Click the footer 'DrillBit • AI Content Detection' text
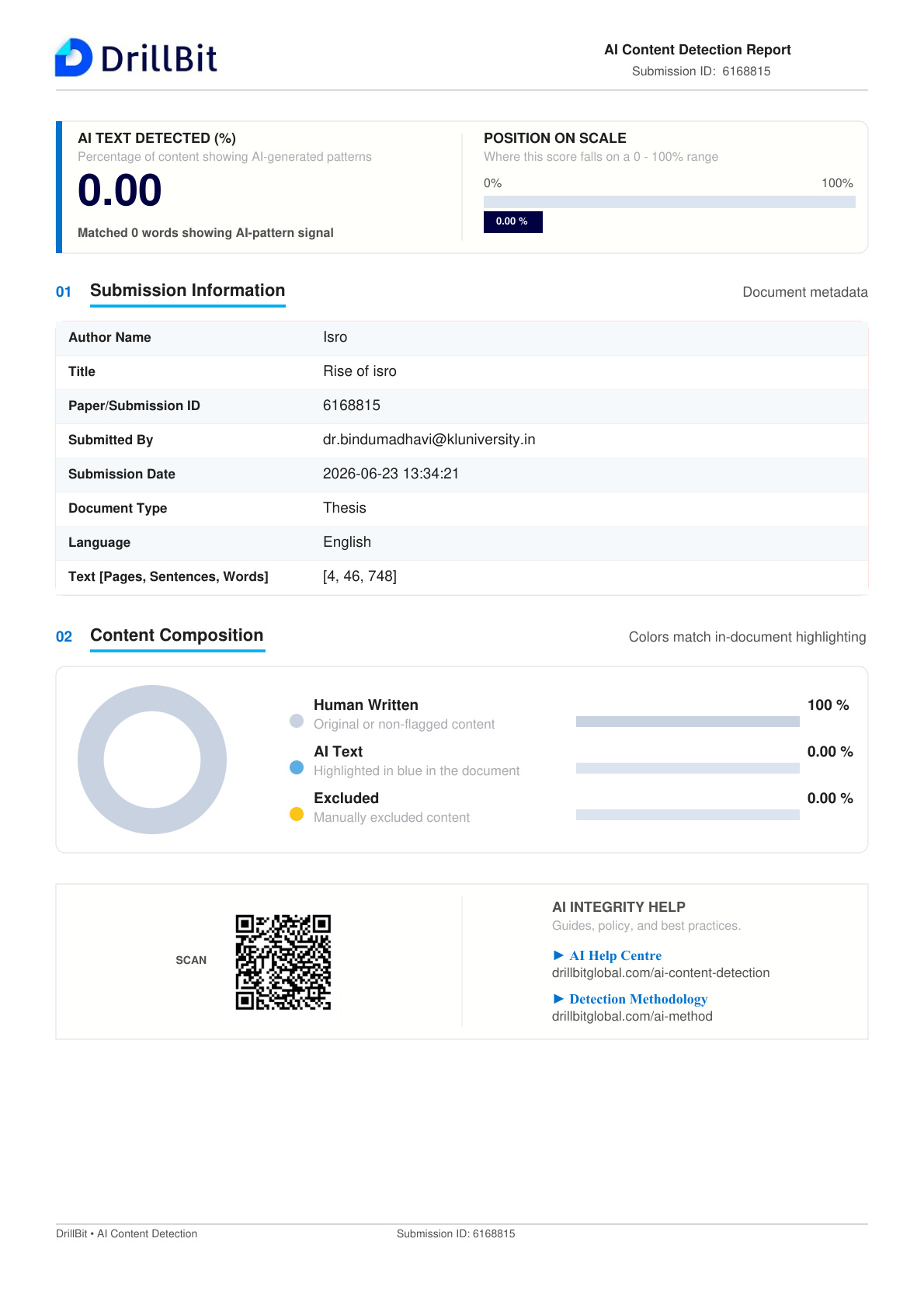Viewport: 924px width, 1308px height. (127, 1233)
